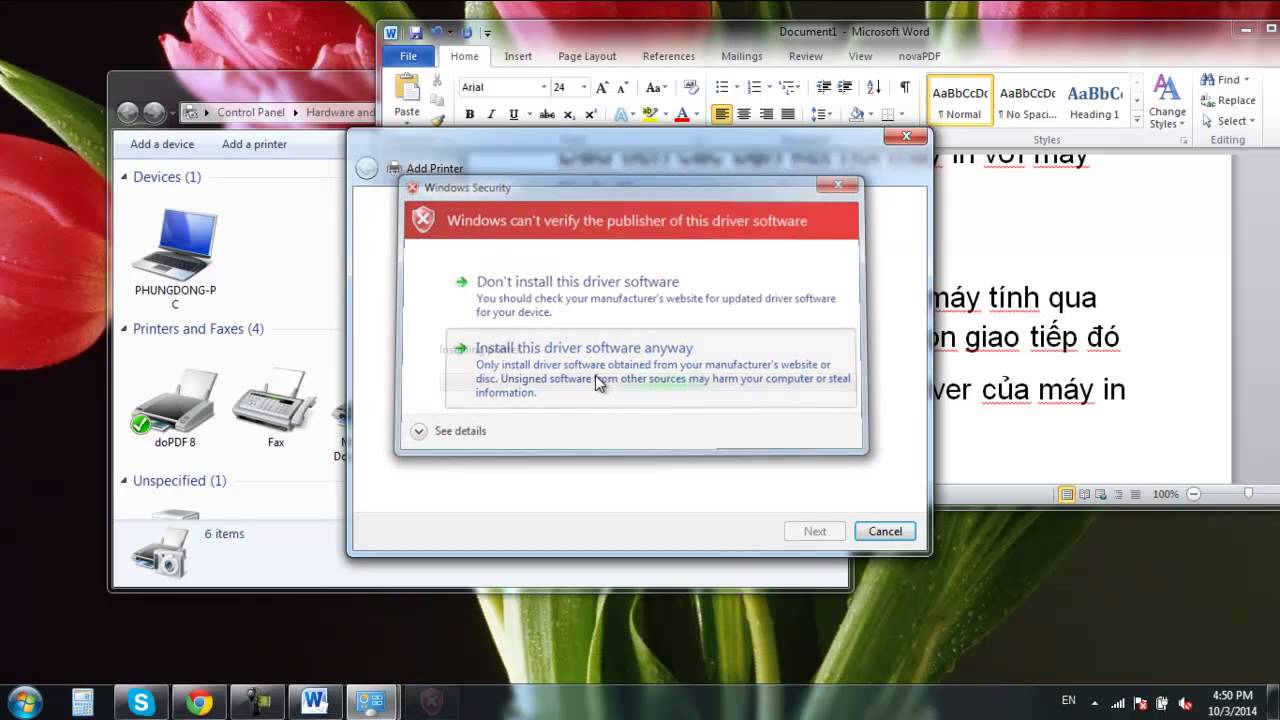Click the Multilevel List icon
The width and height of the screenshot is (1280, 720).
[786, 87]
